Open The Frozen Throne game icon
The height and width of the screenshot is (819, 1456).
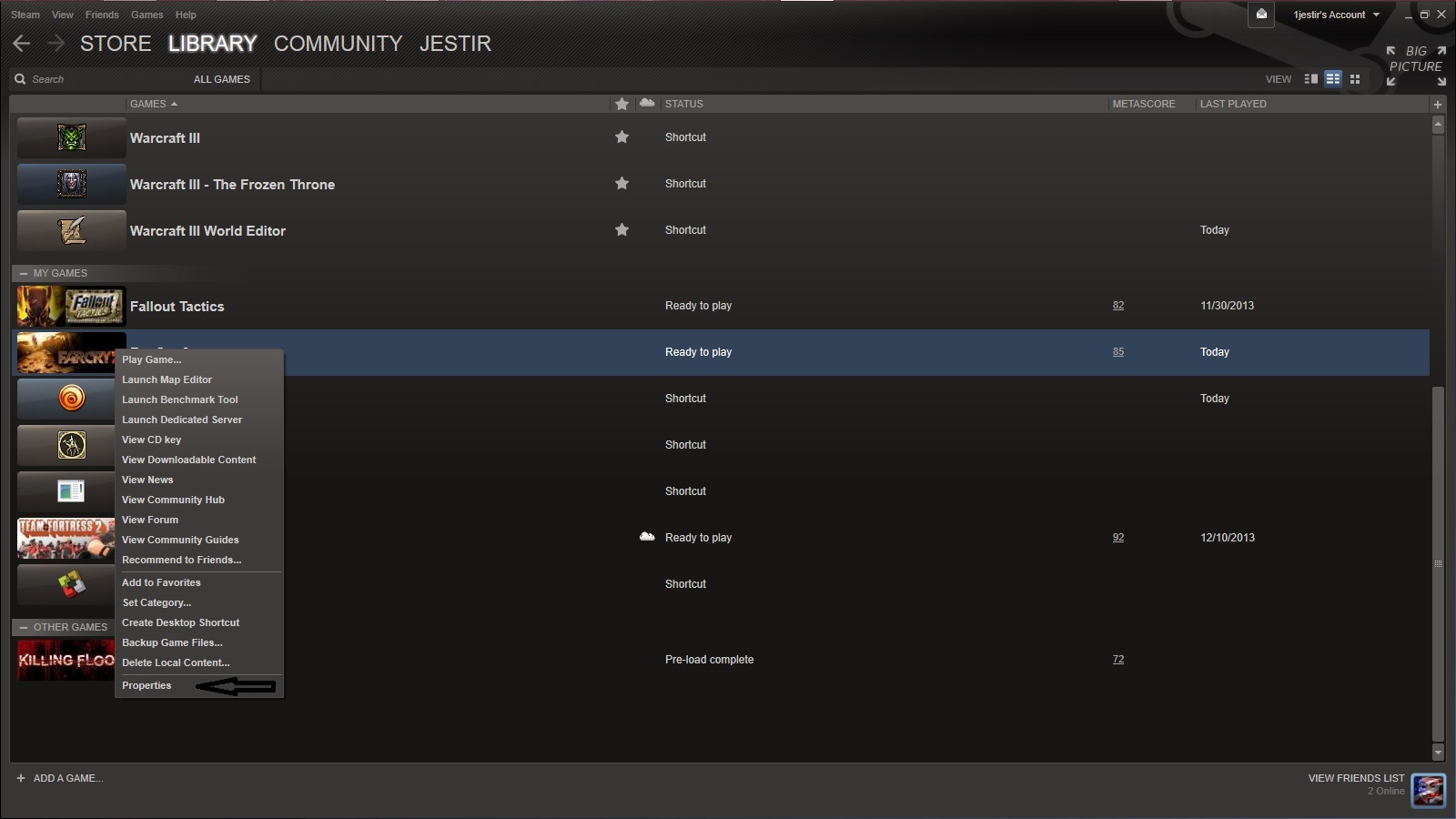(72, 184)
